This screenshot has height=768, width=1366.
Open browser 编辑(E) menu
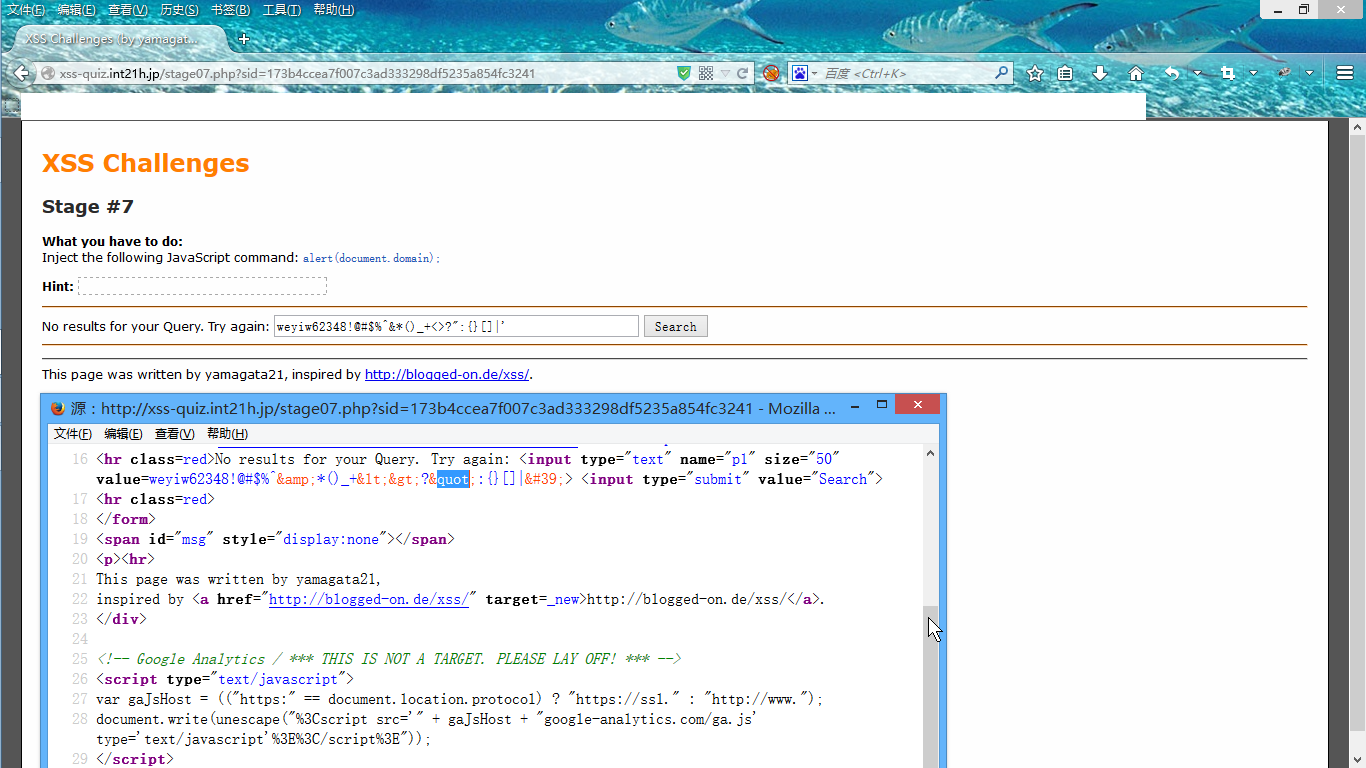coord(77,10)
